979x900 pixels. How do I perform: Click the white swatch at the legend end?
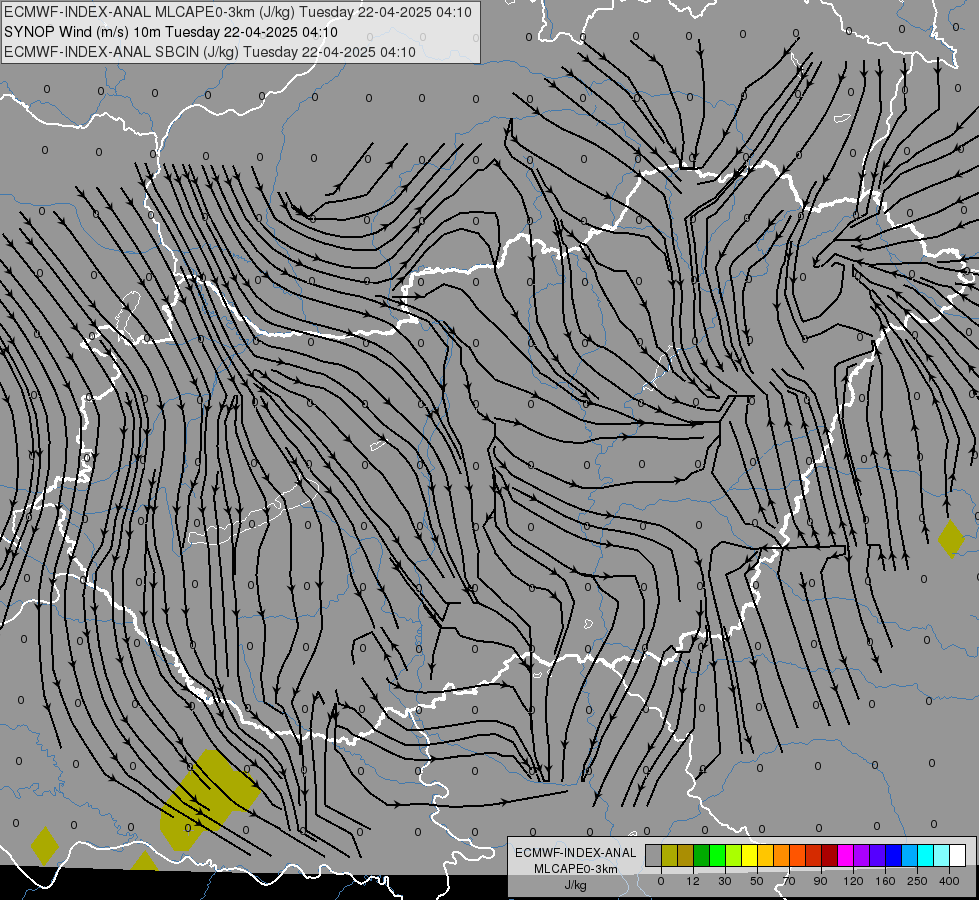958,855
